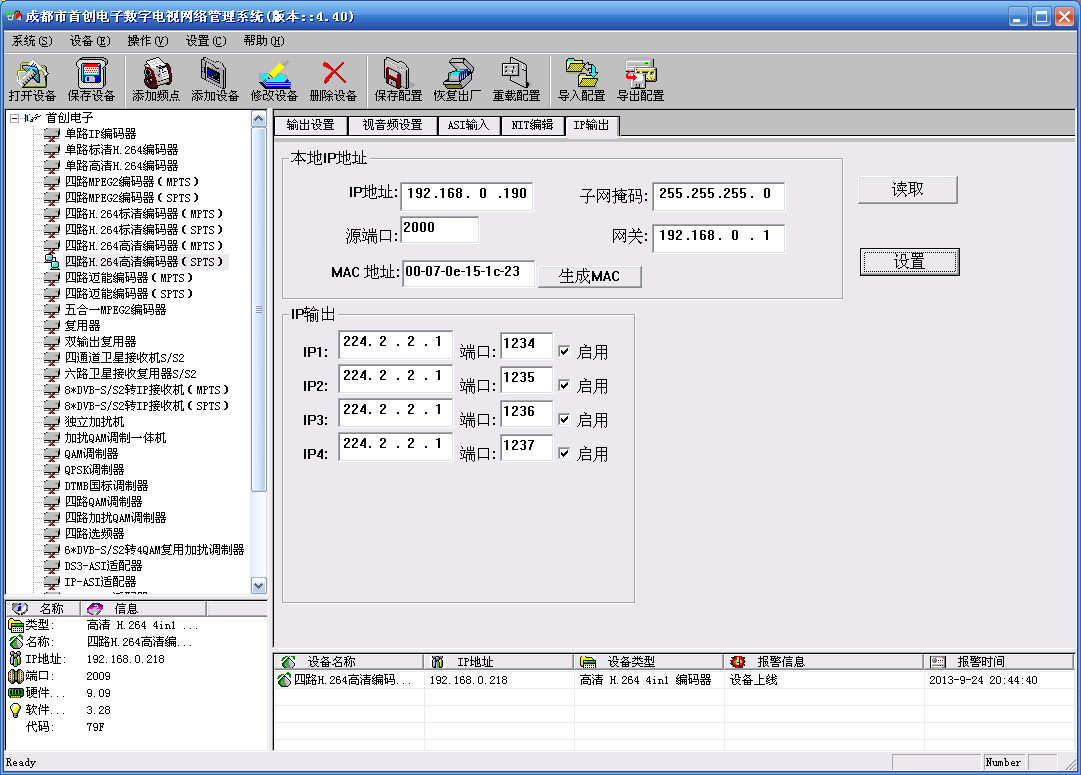1081x775 pixels.
Task: Click the IP4 端口 field 1237
Action: click(x=527, y=447)
